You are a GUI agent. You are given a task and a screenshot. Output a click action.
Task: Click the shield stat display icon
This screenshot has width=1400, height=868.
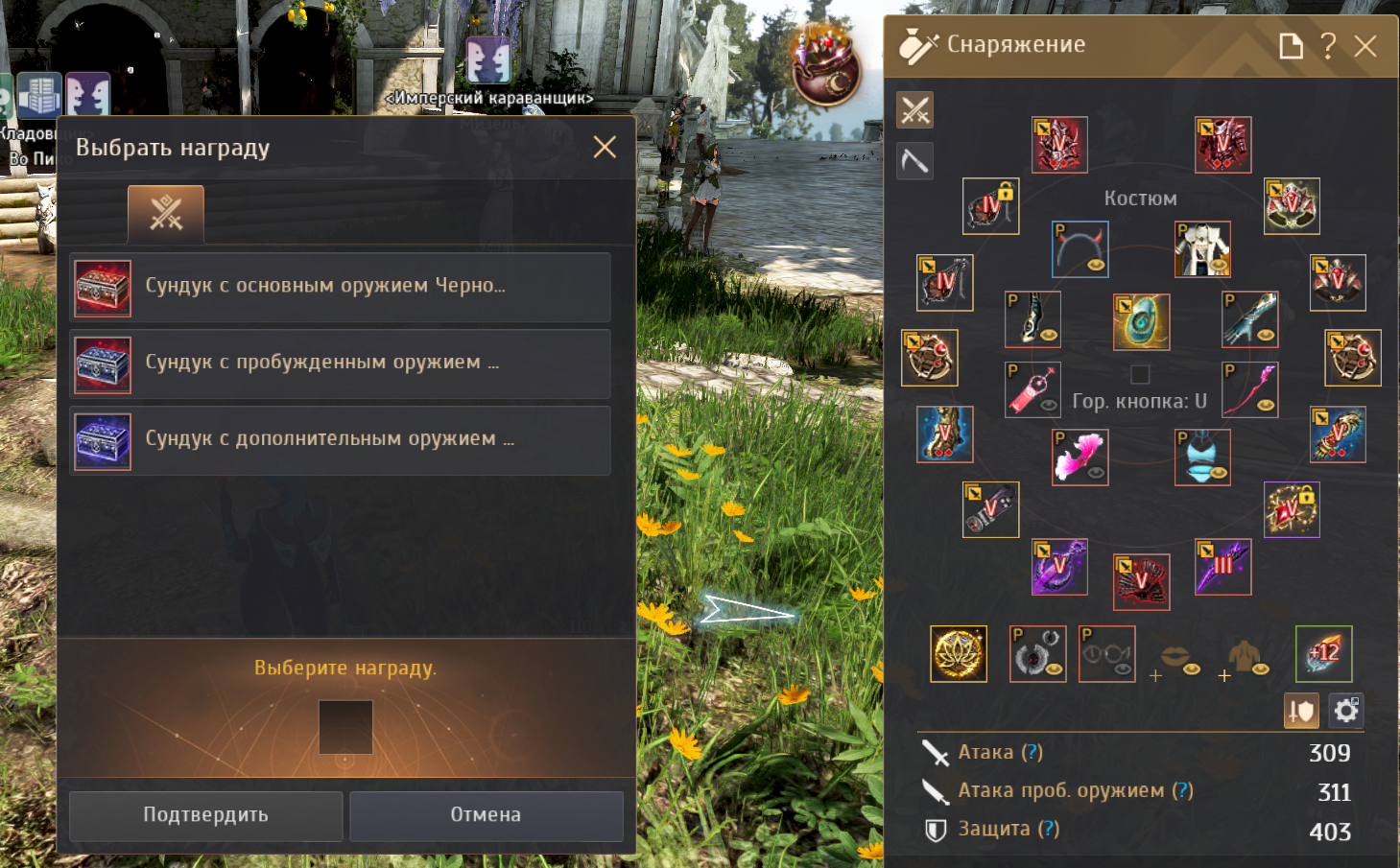click(x=1301, y=711)
